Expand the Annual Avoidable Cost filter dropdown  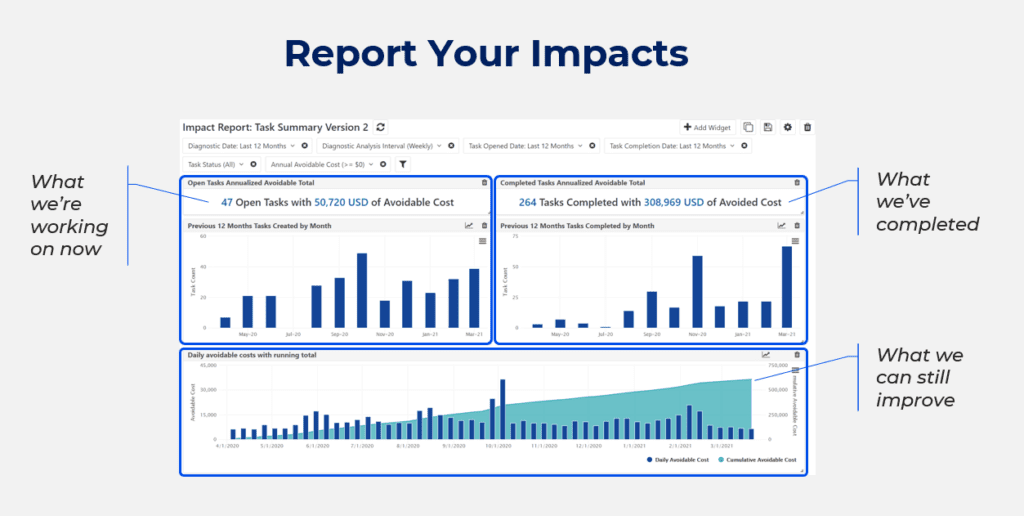click(371, 164)
